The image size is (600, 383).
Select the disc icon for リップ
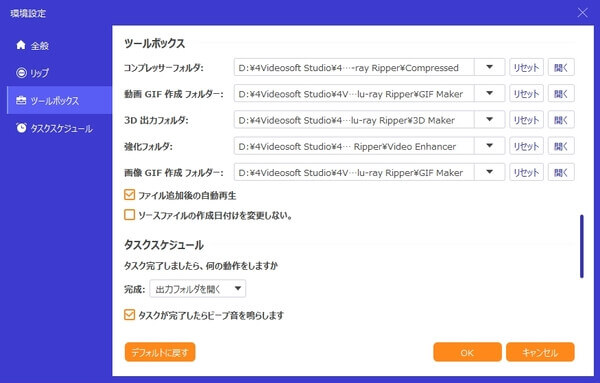click(x=21, y=73)
